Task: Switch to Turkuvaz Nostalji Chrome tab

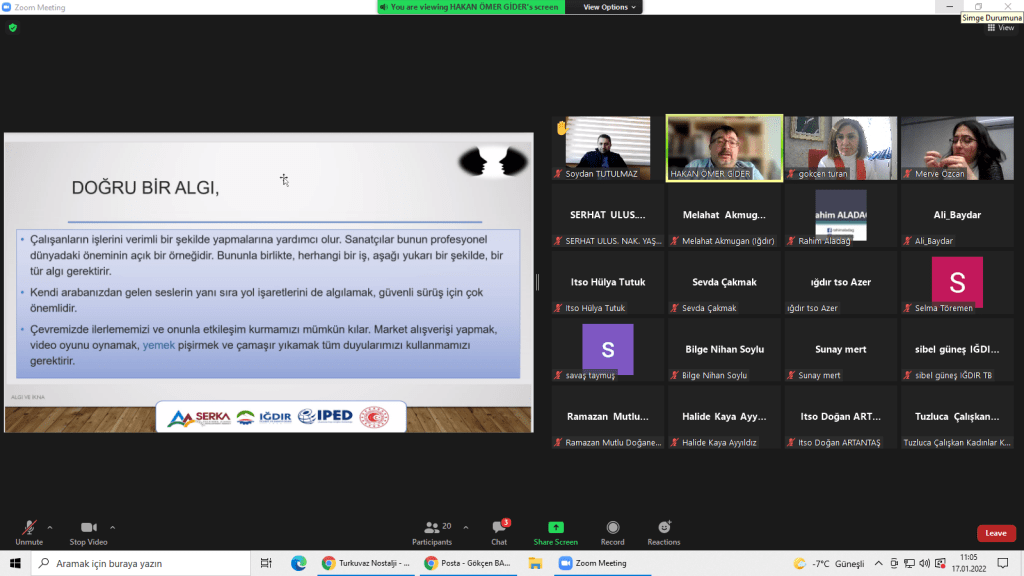Action: pyautogui.click(x=366, y=563)
